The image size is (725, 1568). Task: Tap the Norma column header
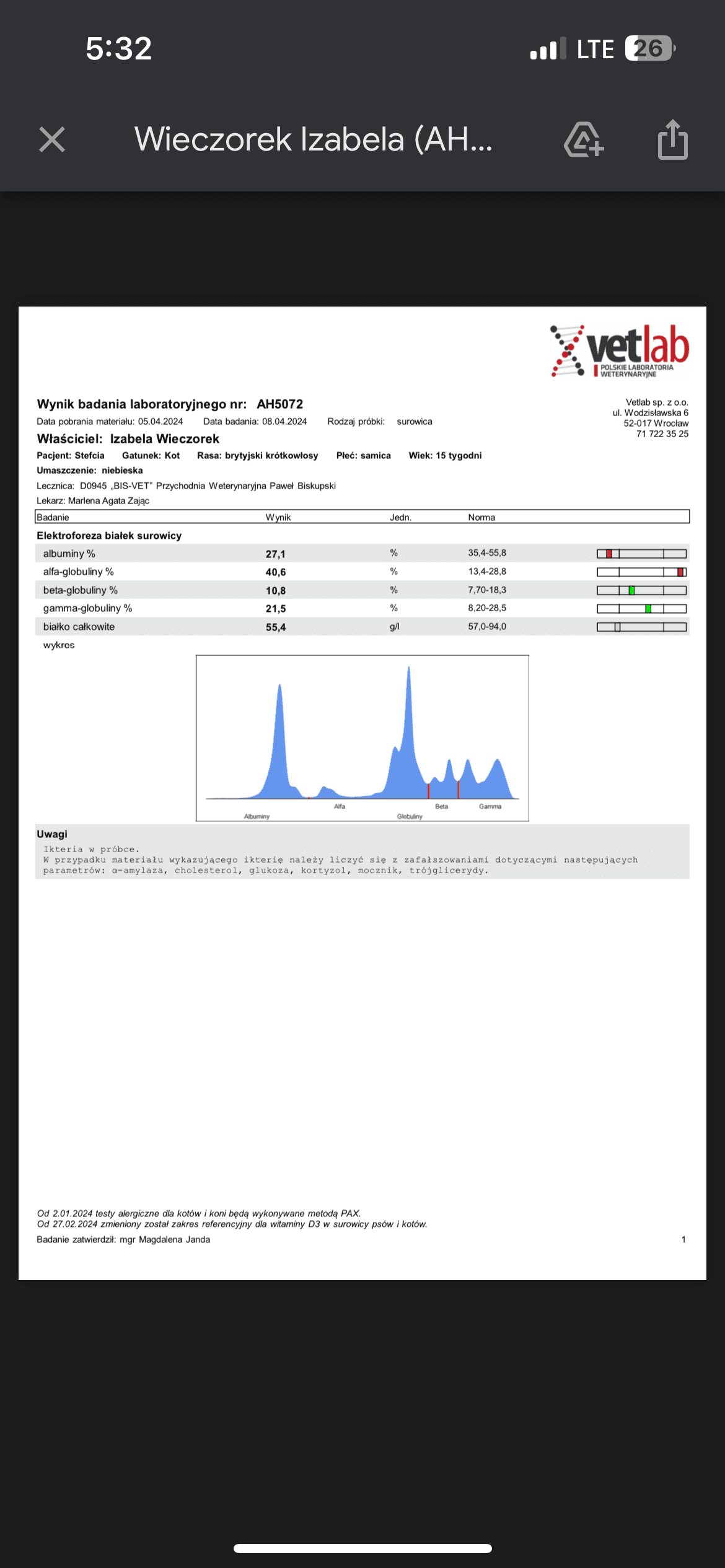click(x=481, y=518)
